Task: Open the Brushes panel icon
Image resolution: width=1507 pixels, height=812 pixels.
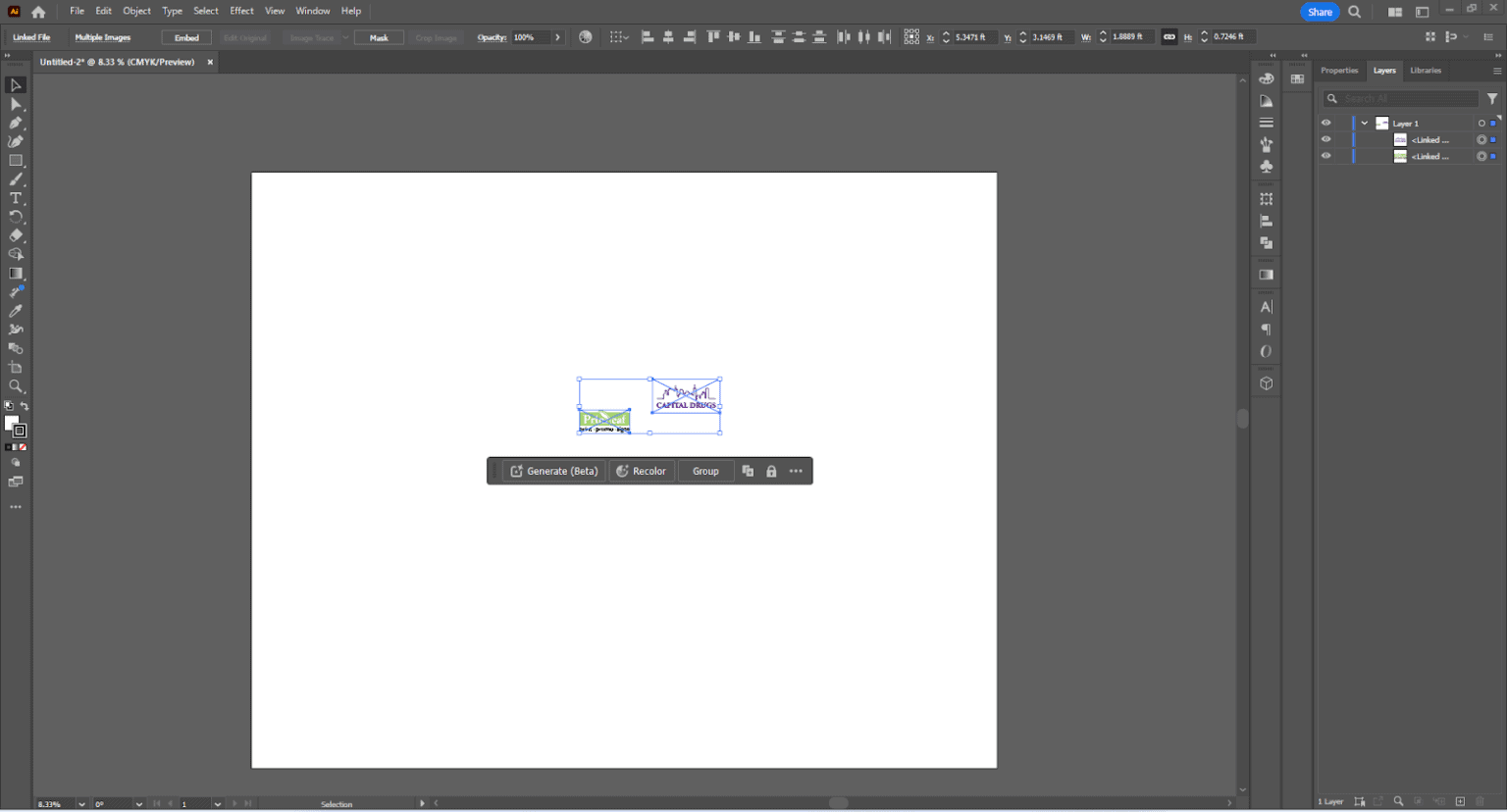Action: tap(1266, 144)
